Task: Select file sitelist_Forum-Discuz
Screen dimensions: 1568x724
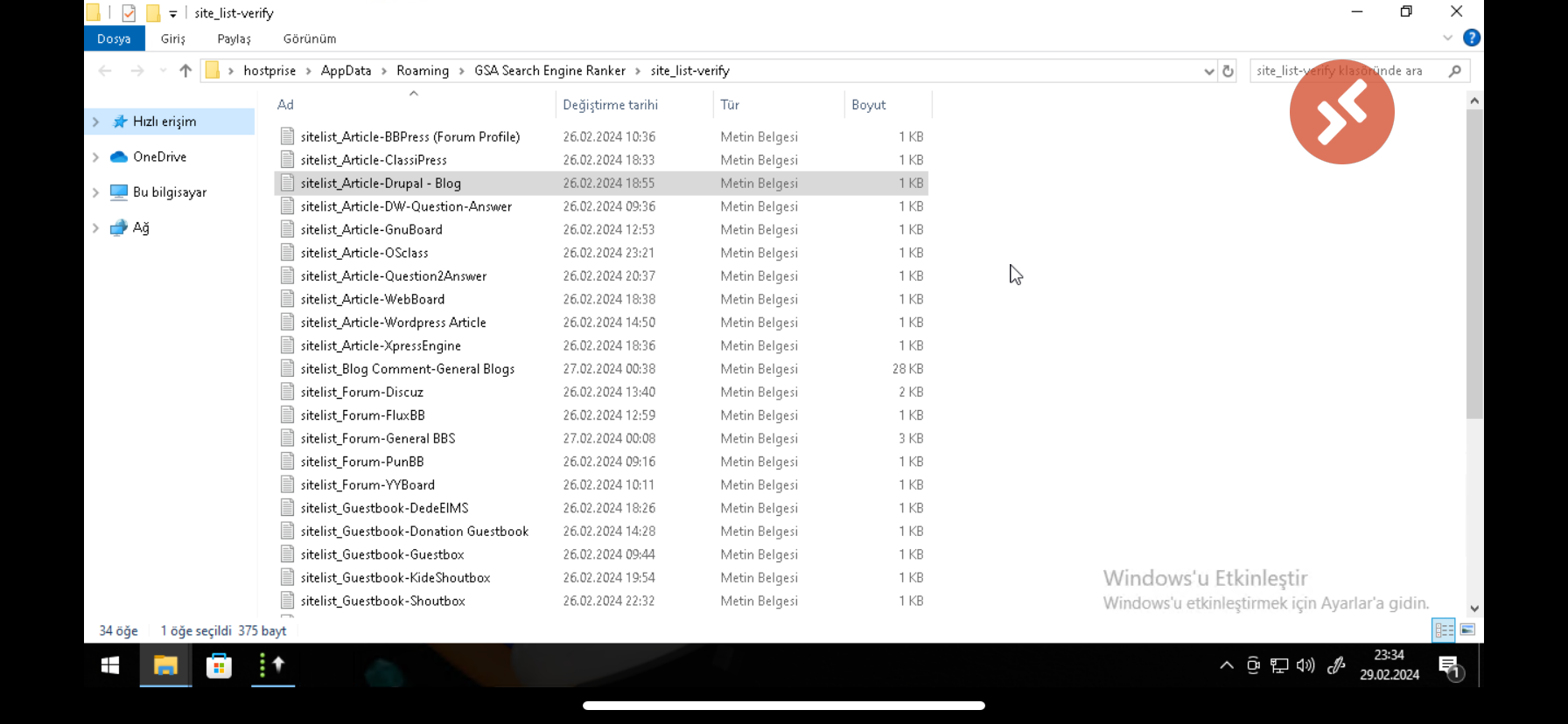Action: pyautogui.click(x=361, y=392)
